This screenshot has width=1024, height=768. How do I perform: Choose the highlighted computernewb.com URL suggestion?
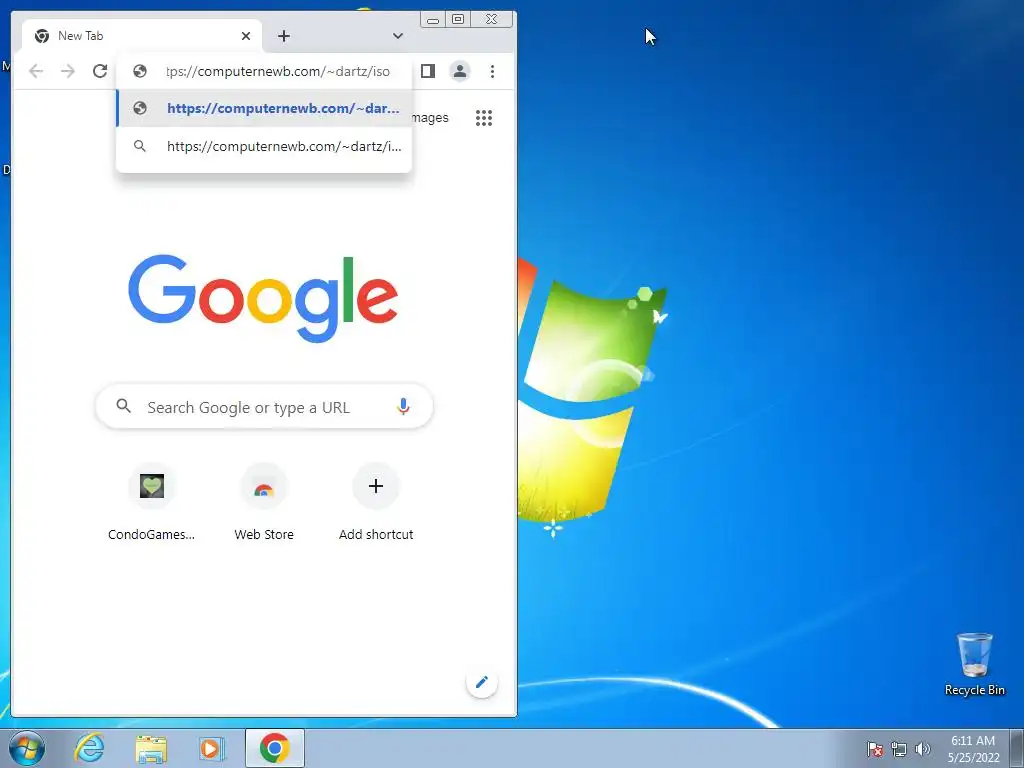264,108
